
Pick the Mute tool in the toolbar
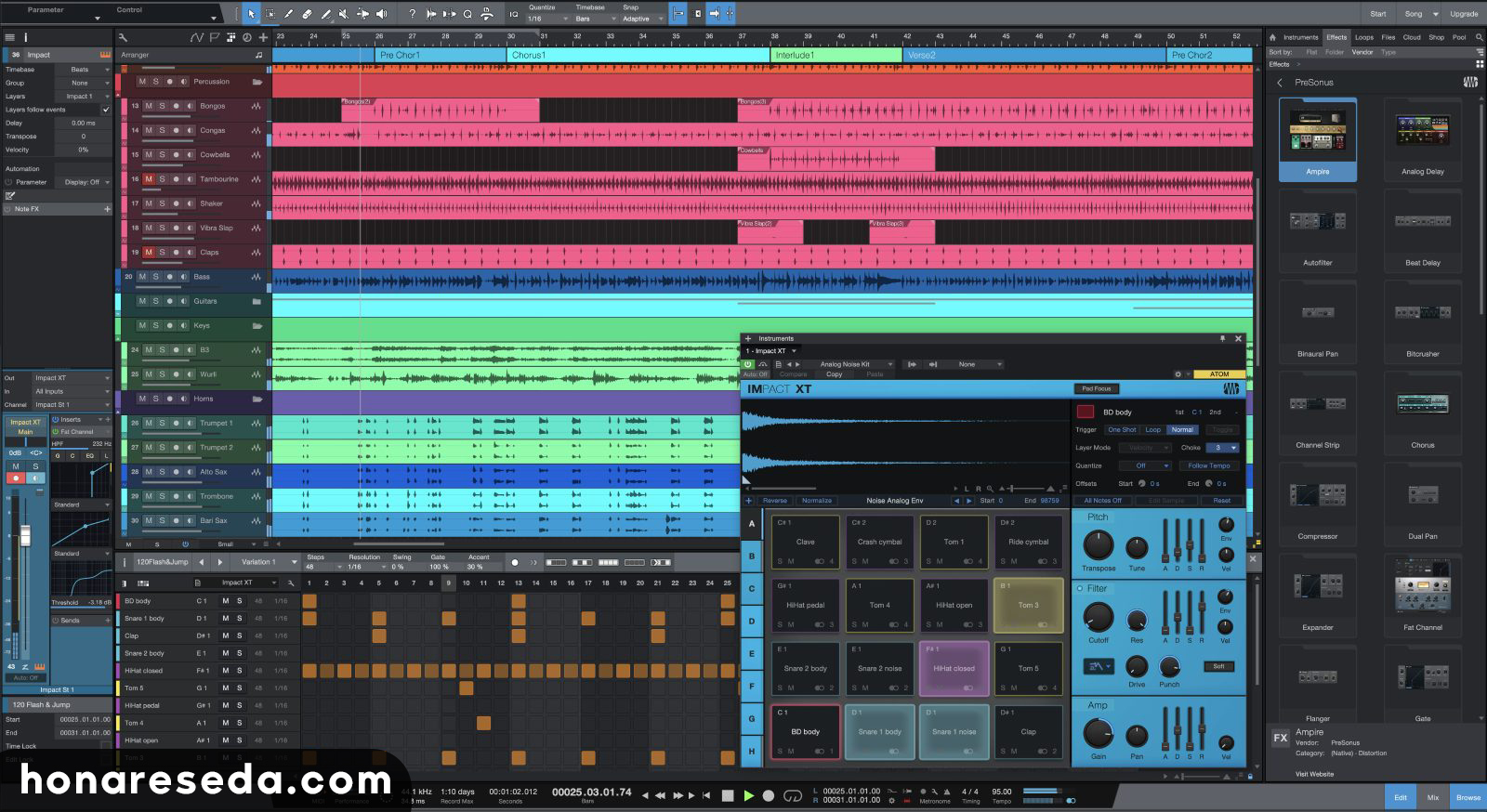(344, 14)
